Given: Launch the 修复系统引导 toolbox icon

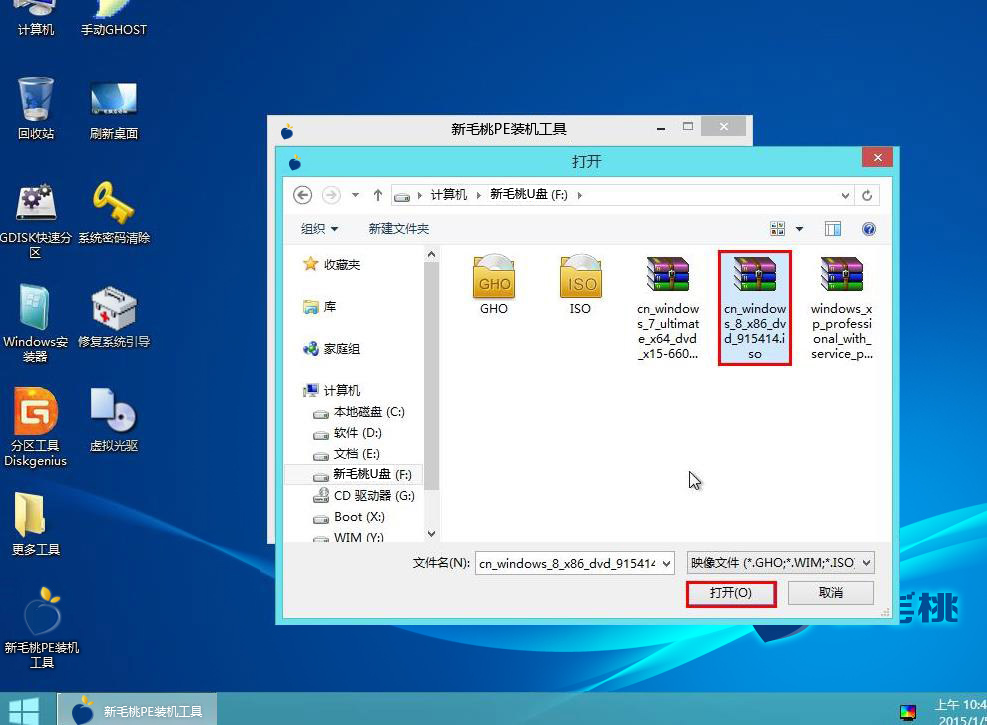Looking at the screenshot, I should point(113,317).
